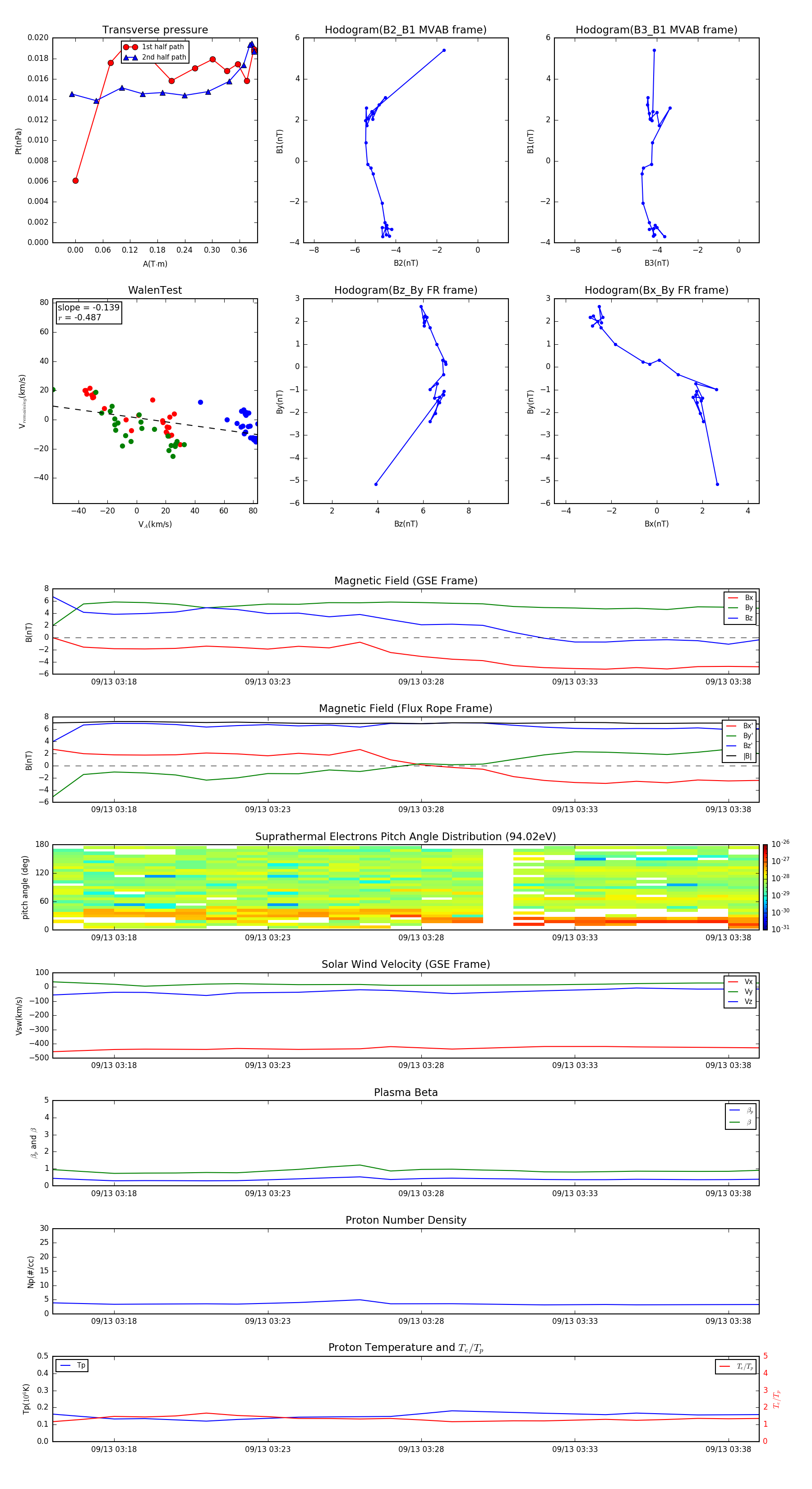Click the 'Bz(nT)' x-axis label

click(x=406, y=524)
